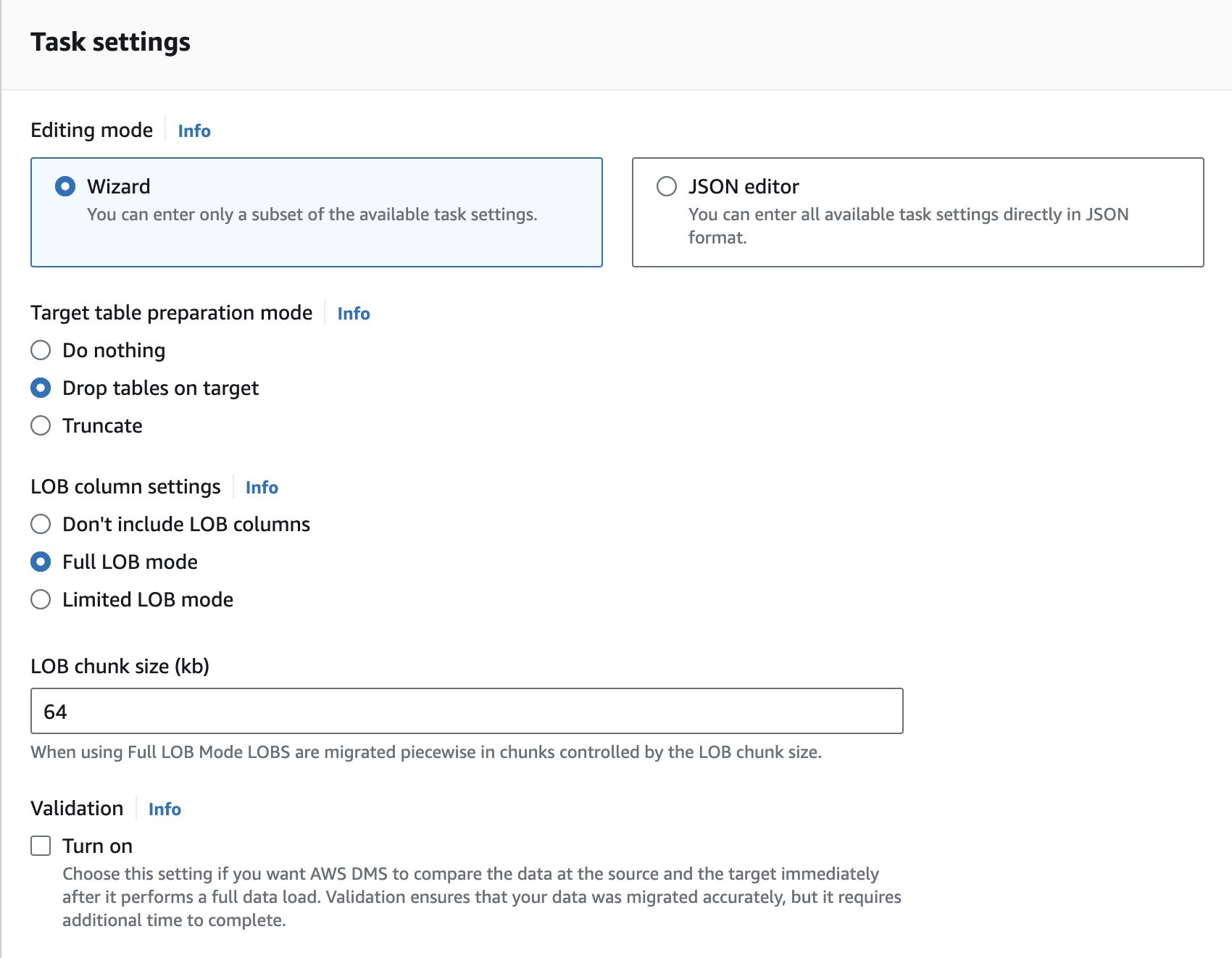Click the Task settings panel heading
1232x958 pixels.
[110, 42]
